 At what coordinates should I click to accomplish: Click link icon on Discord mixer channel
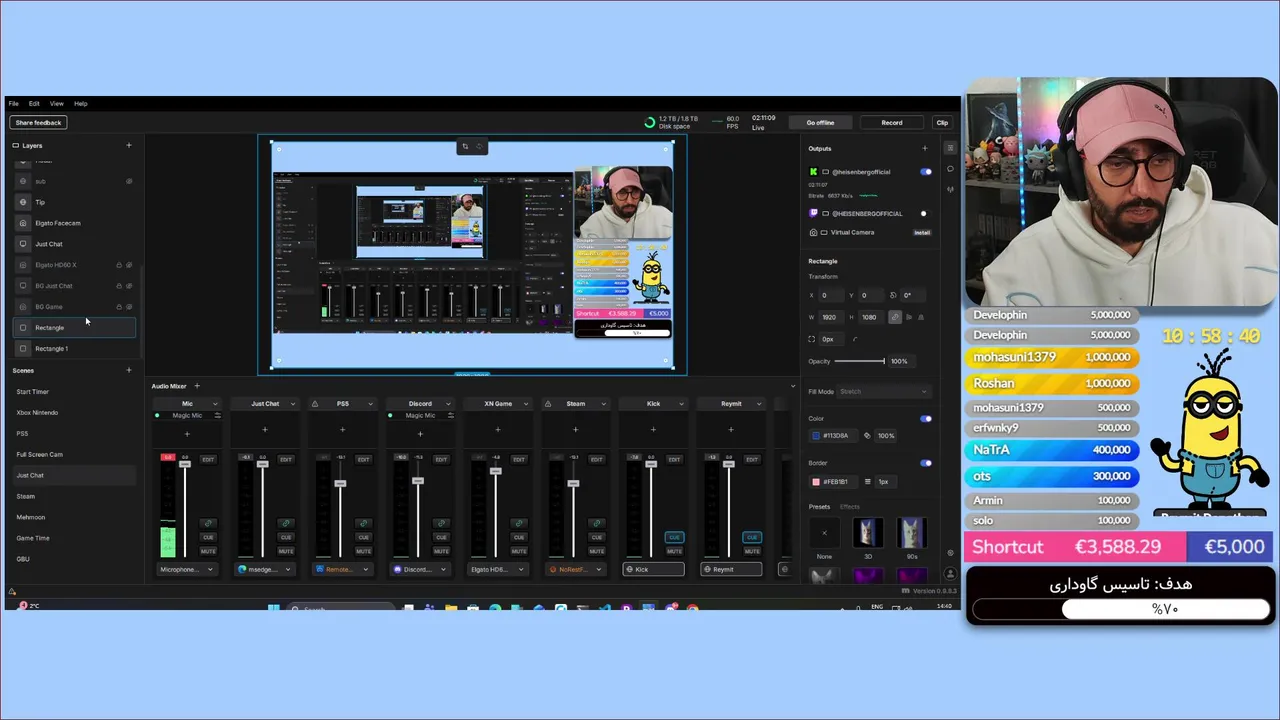coord(441,523)
